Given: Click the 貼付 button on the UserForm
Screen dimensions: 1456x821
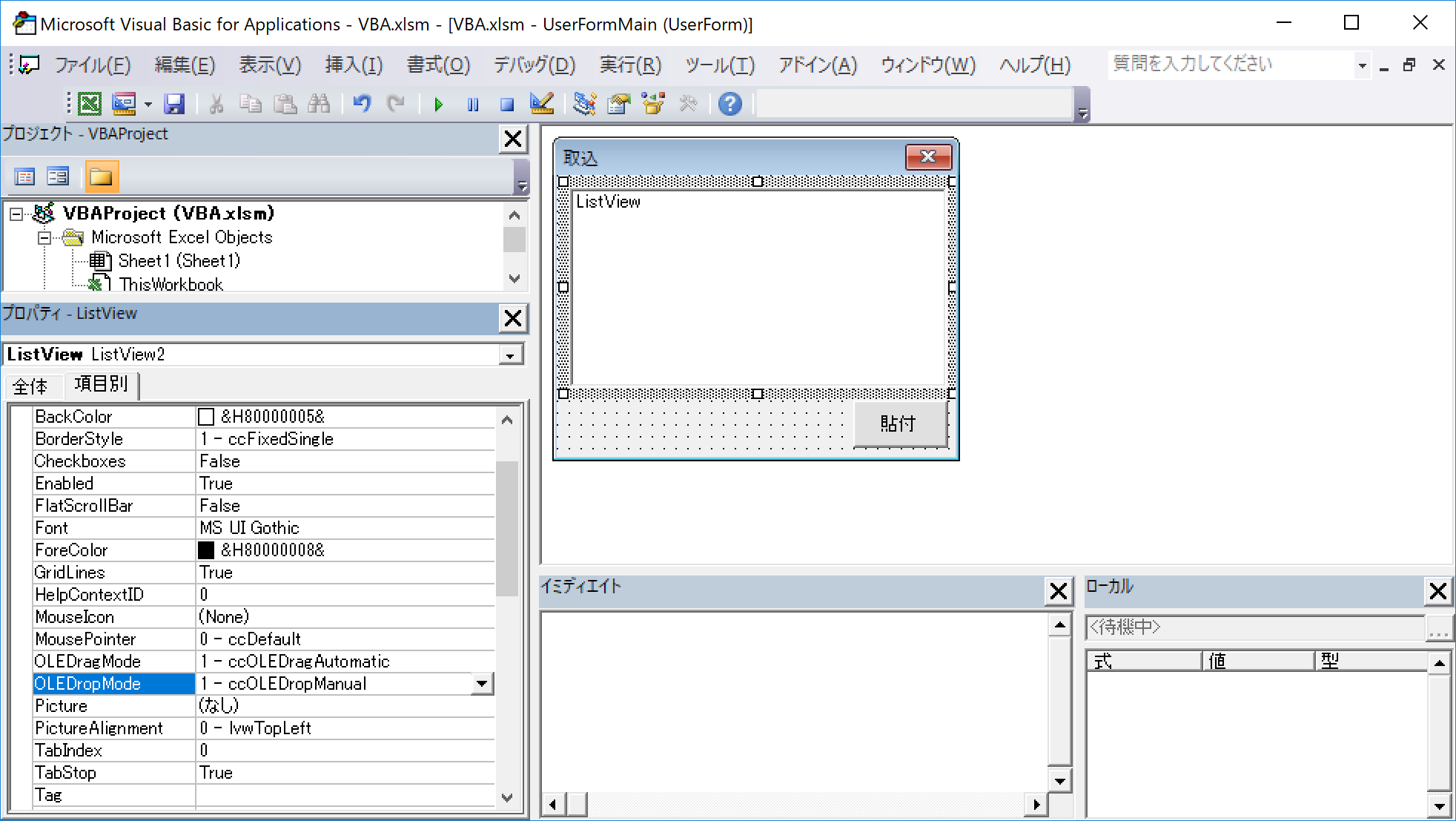Looking at the screenshot, I should (900, 423).
